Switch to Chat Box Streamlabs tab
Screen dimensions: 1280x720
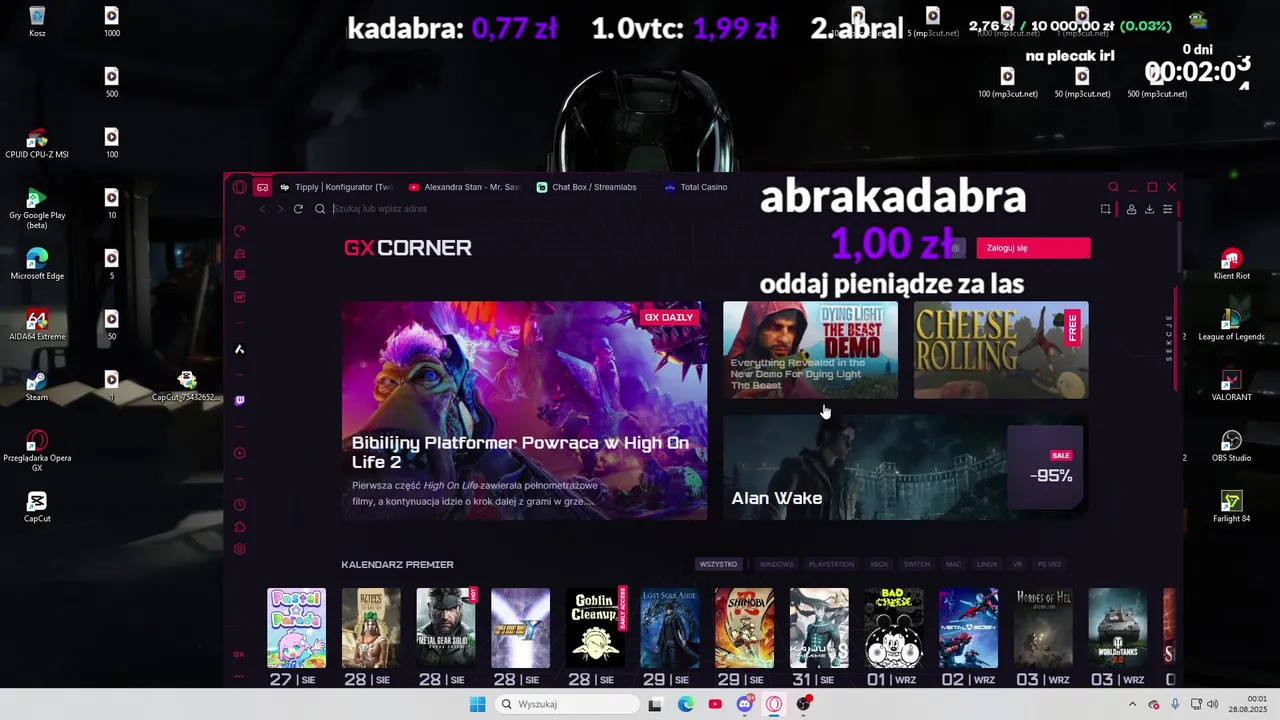593,187
